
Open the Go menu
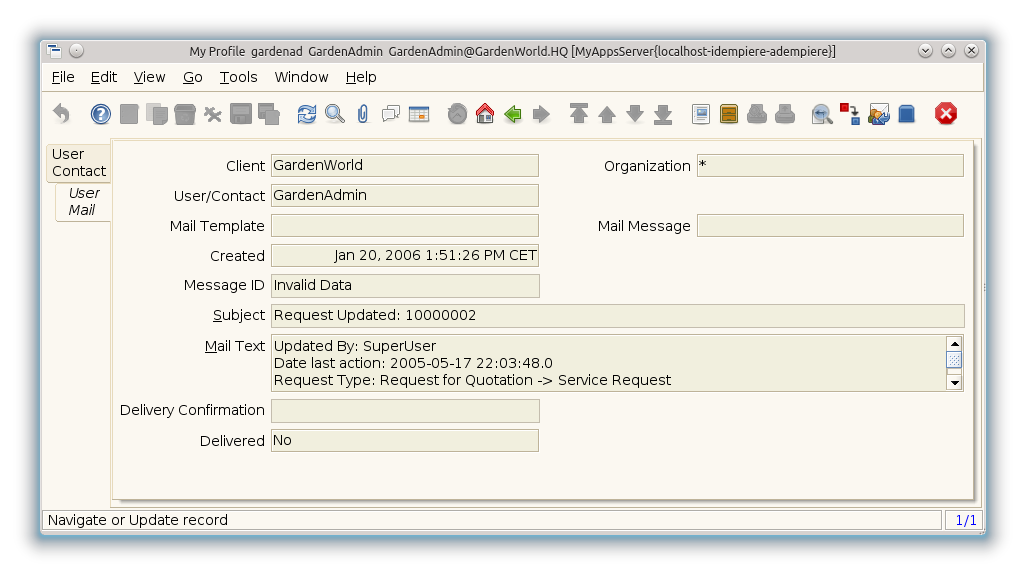(x=192, y=77)
